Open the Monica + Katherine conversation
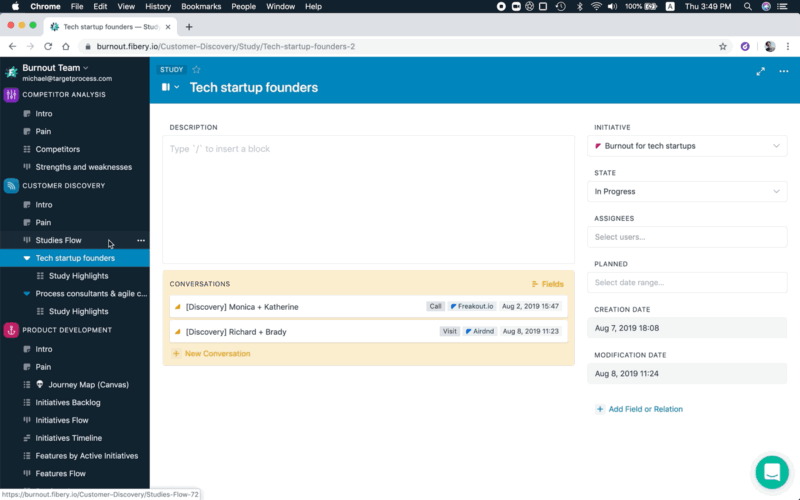 pyautogui.click(x=242, y=307)
